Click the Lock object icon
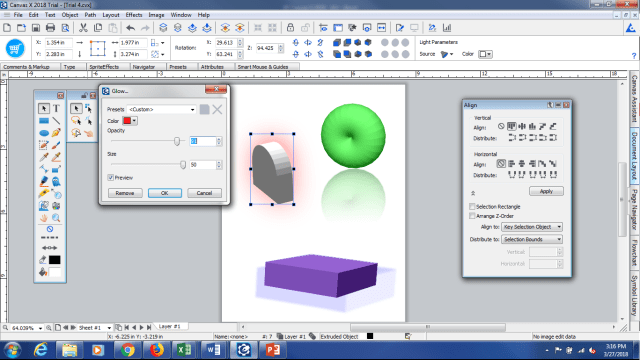The height and width of the screenshot is (360, 640). pyautogui.click(x=290, y=28)
